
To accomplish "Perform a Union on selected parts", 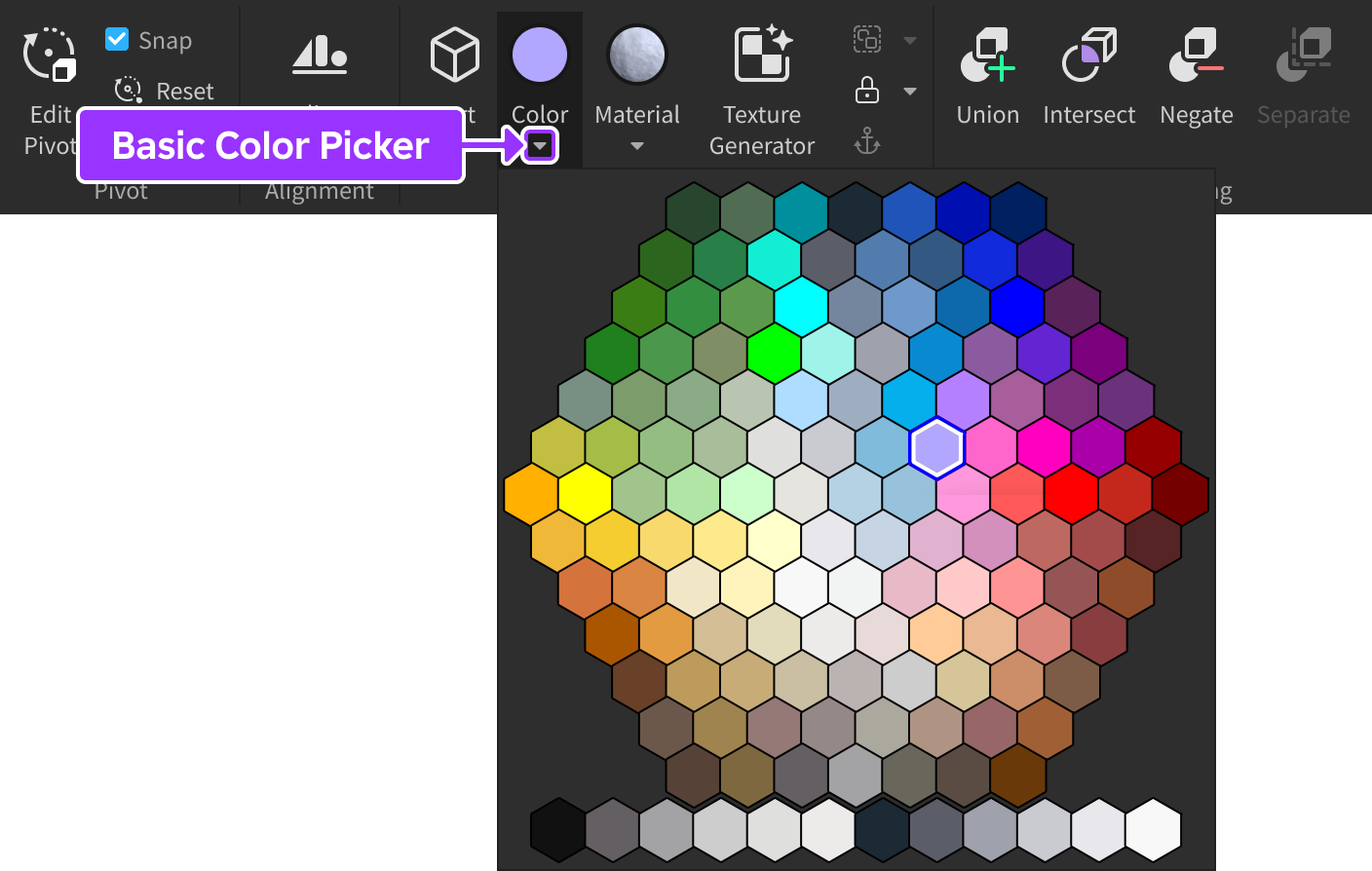I will (x=987, y=55).
